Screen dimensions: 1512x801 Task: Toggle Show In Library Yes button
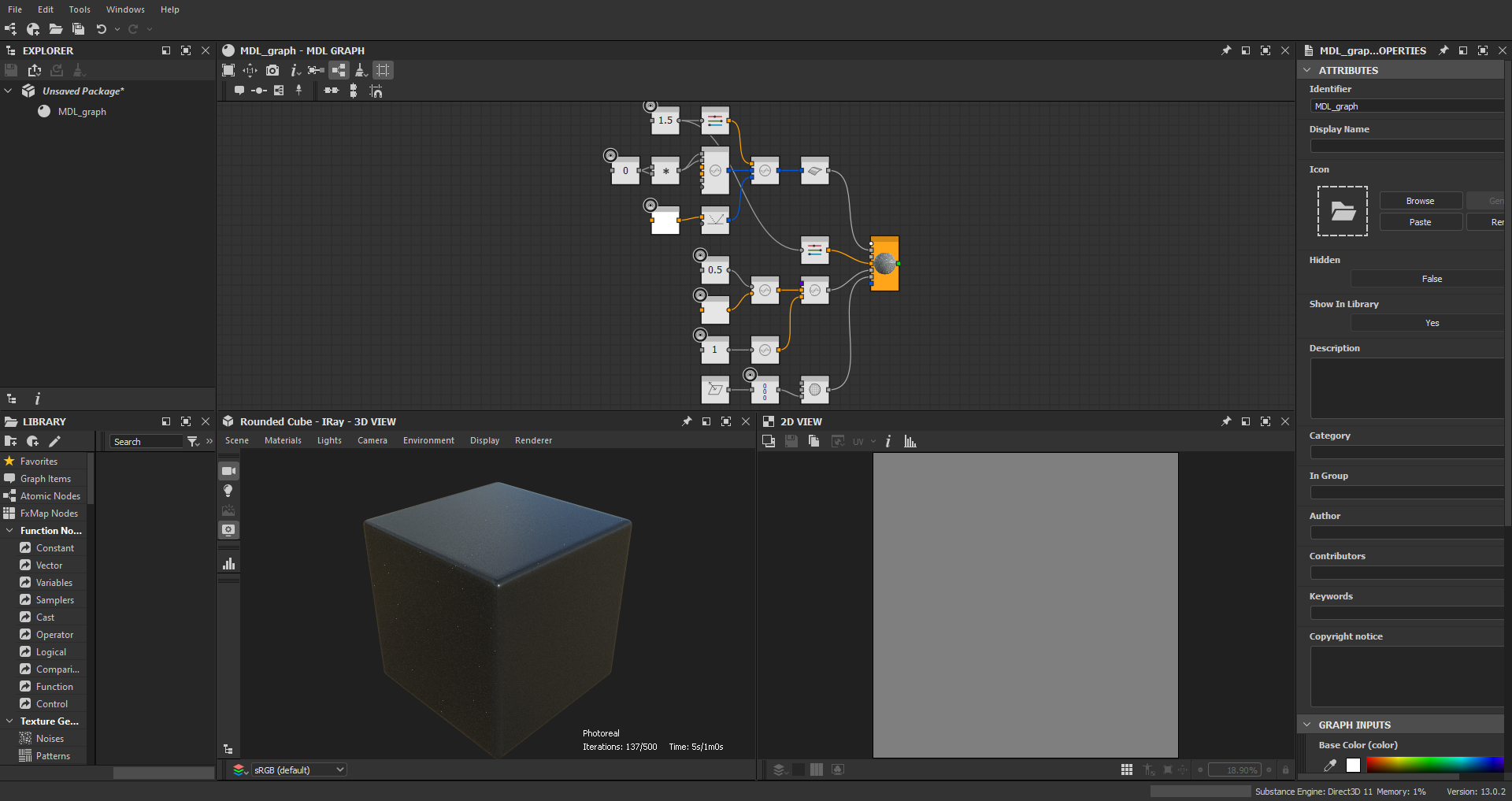[x=1431, y=323]
